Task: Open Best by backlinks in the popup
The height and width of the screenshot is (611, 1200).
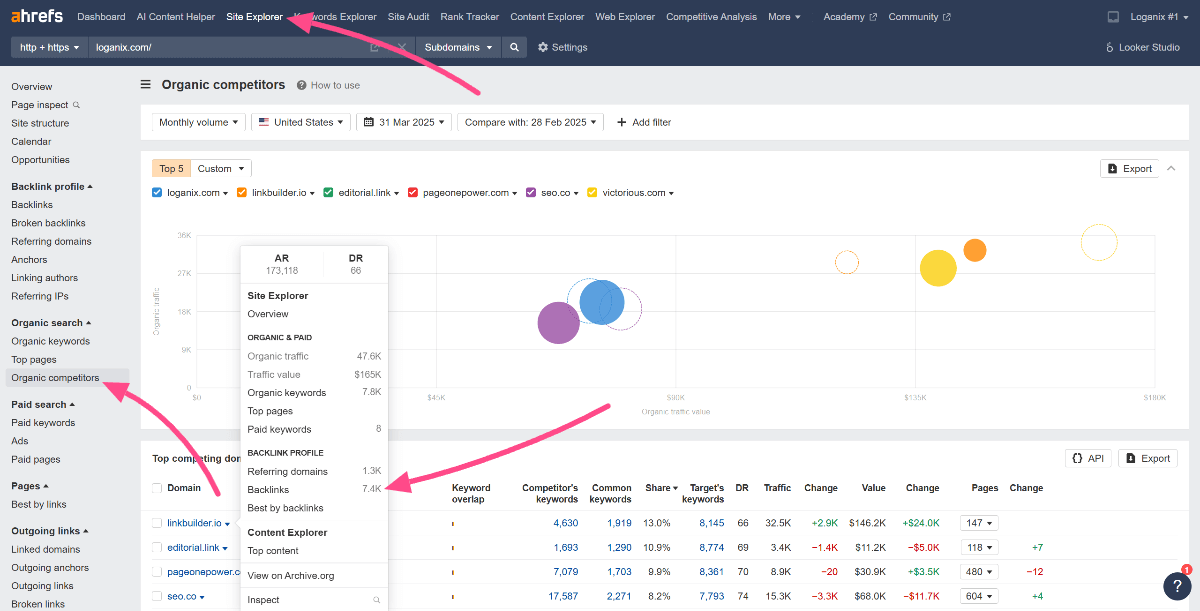Action: pyautogui.click(x=285, y=508)
